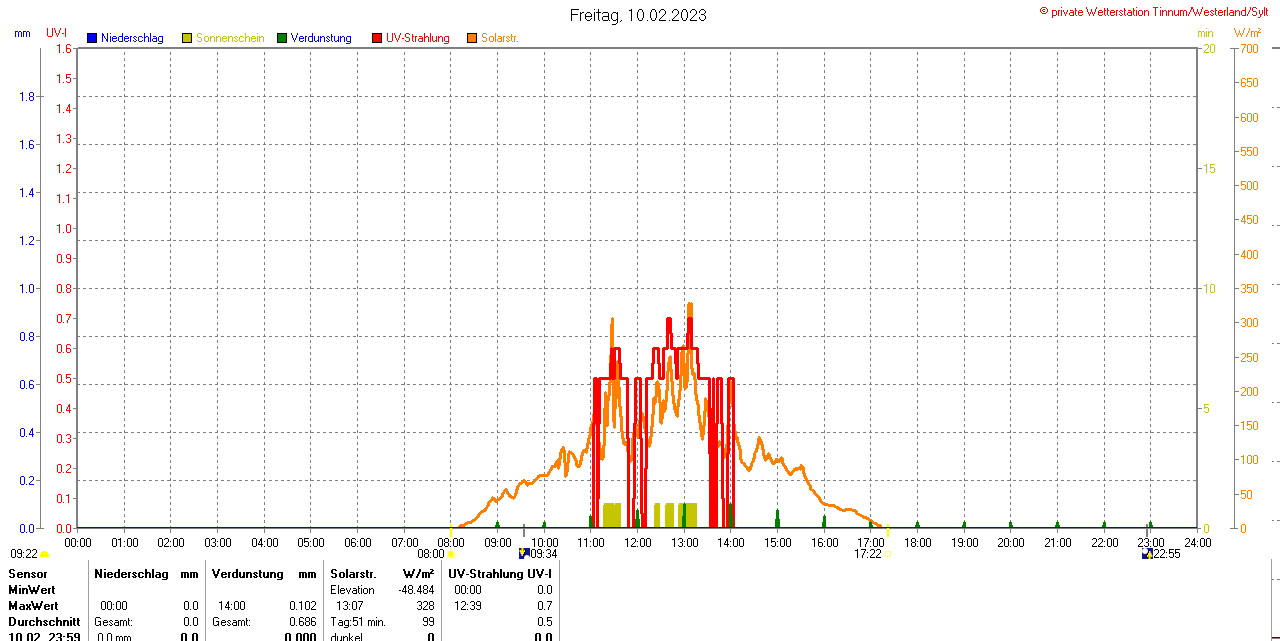This screenshot has width=1280, height=641.
Task: Click the moon icon beside 09:34
Action: point(523,553)
